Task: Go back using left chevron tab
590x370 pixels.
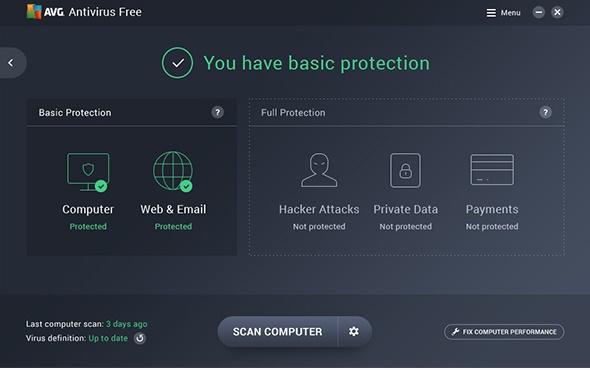Action: [12, 62]
